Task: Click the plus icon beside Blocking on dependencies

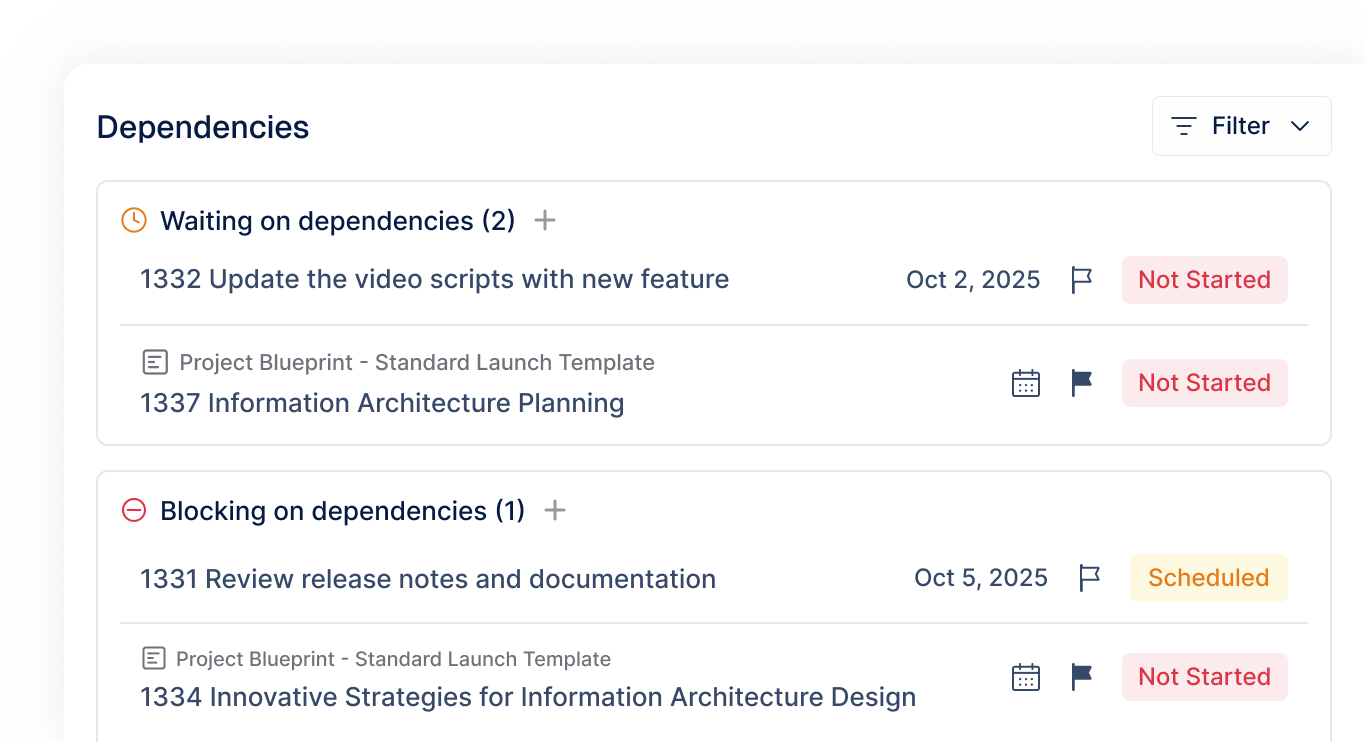Action: [555, 510]
